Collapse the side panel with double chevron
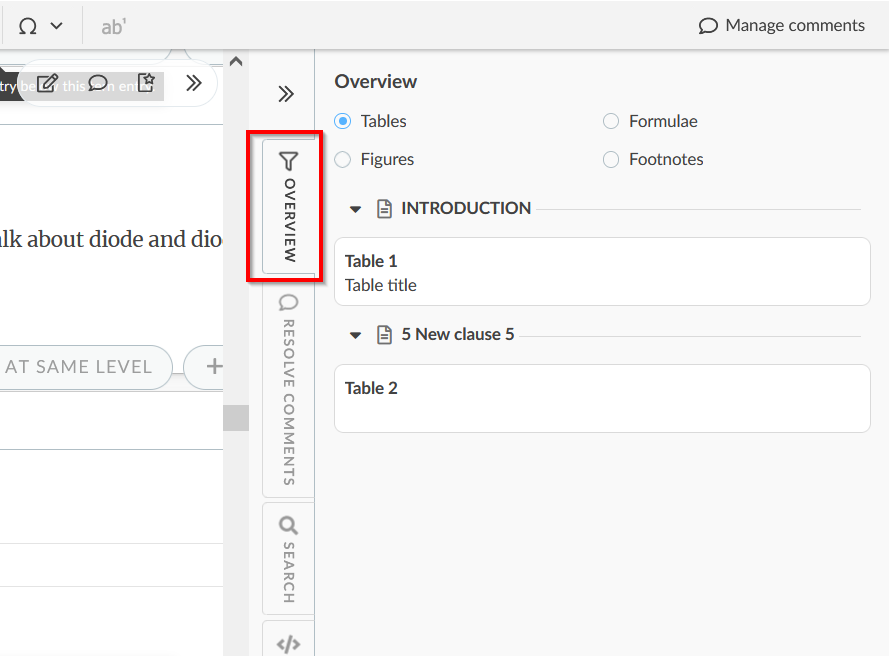This screenshot has width=889, height=656. [x=286, y=94]
